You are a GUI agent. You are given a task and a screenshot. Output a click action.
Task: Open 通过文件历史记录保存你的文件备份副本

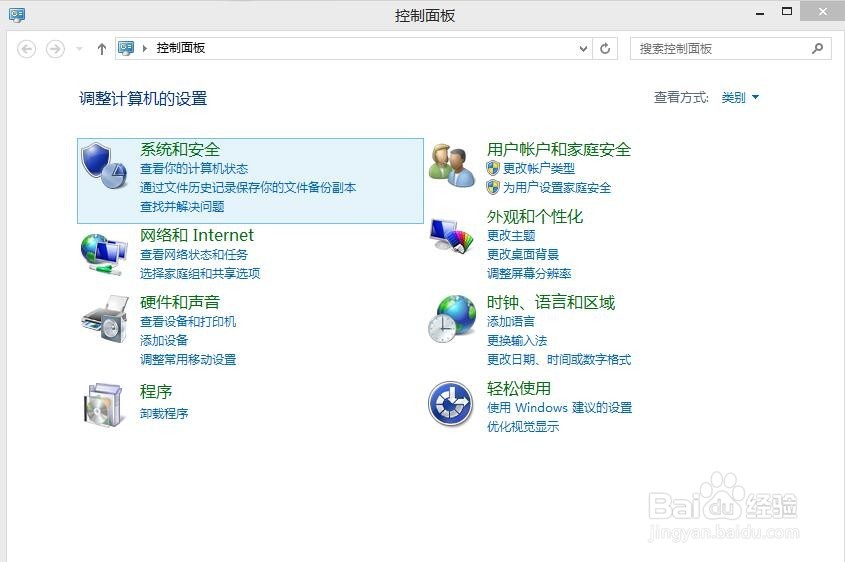[x=248, y=188]
